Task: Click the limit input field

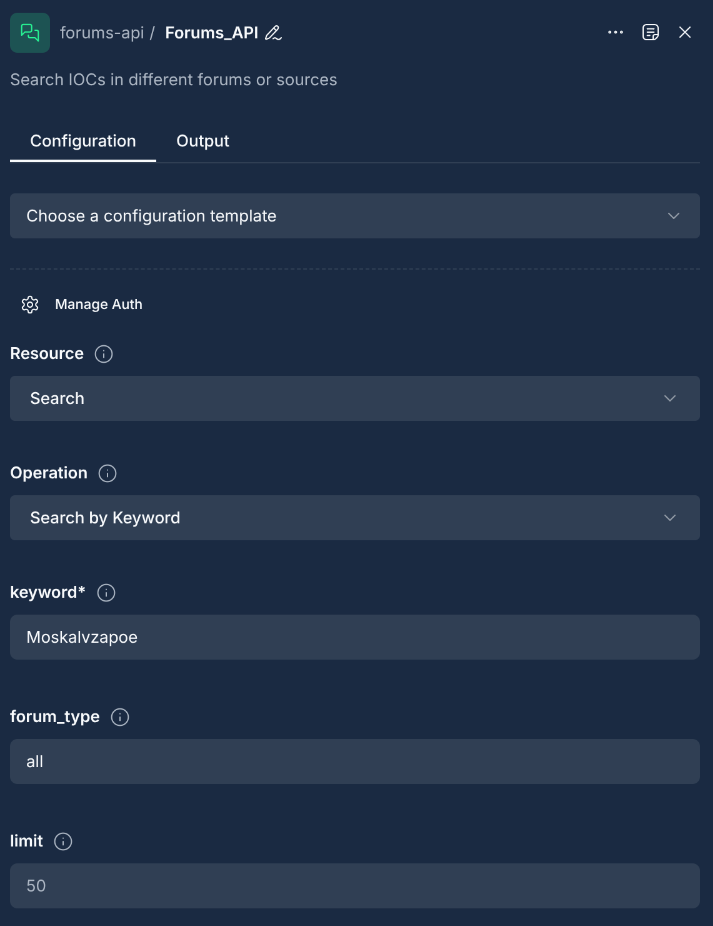Action: (355, 886)
